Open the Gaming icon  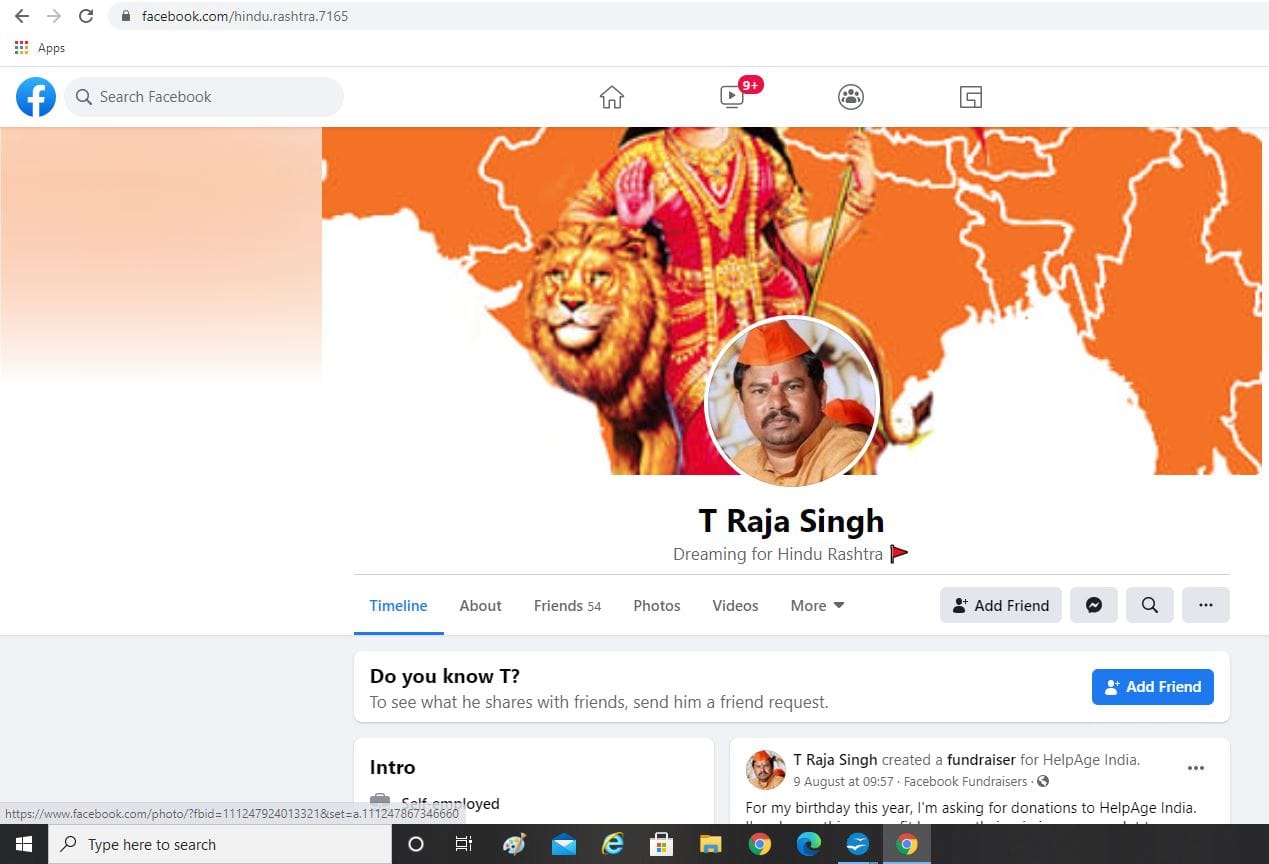[969, 96]
